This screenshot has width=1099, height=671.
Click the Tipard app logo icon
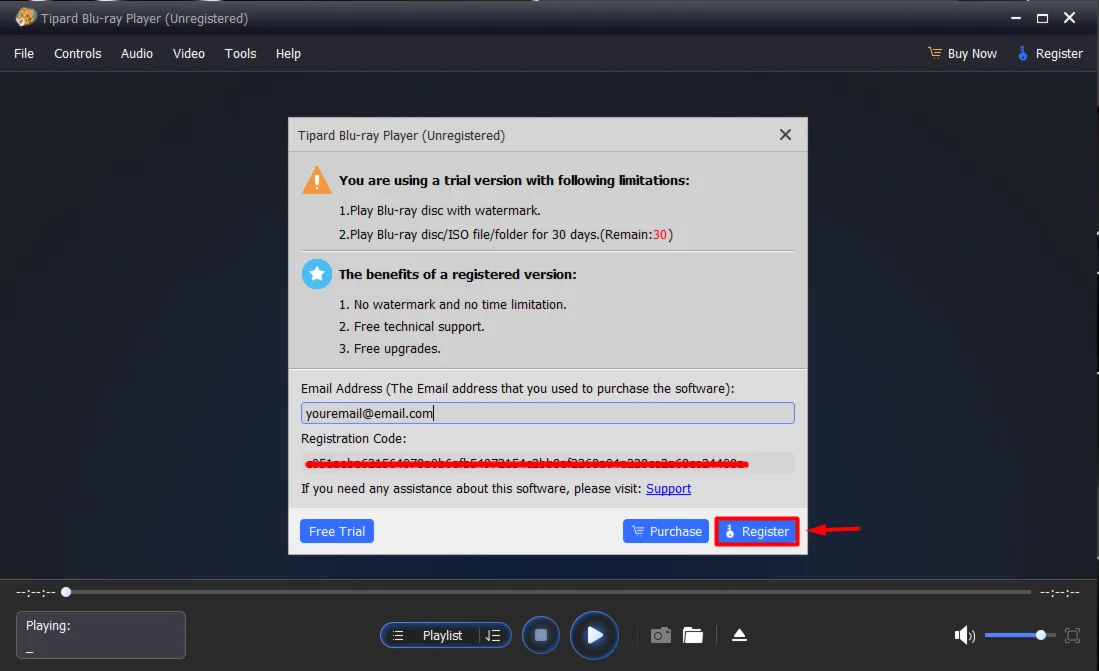coord(25,17)
